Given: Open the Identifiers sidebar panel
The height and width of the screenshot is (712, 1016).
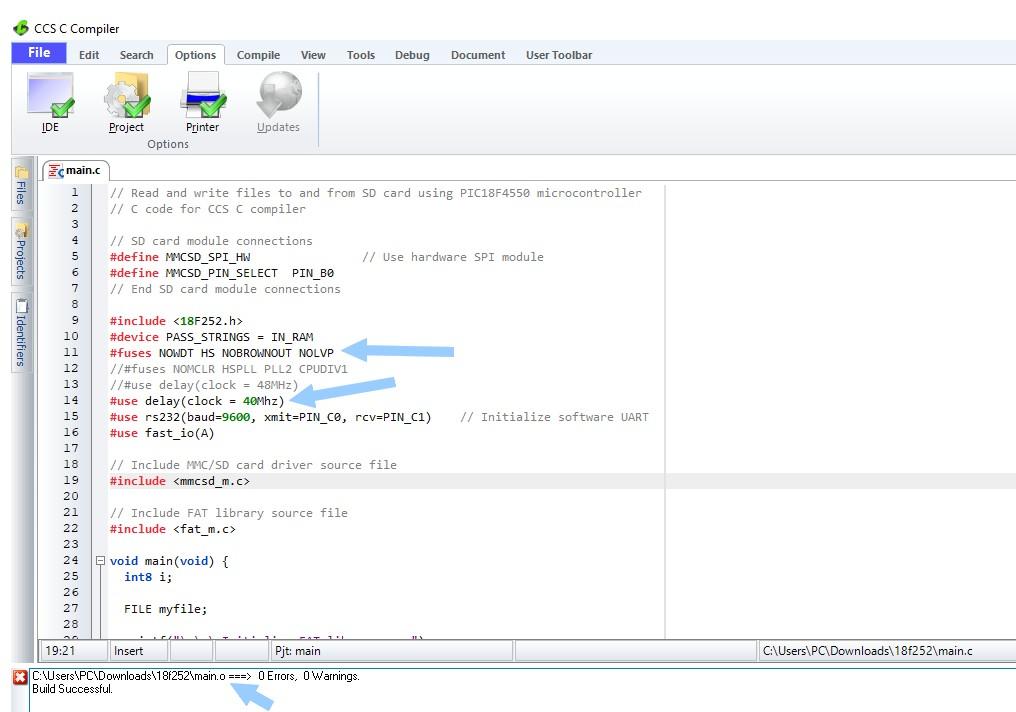Looking at the screenshot, I should (x=21, y=332).
